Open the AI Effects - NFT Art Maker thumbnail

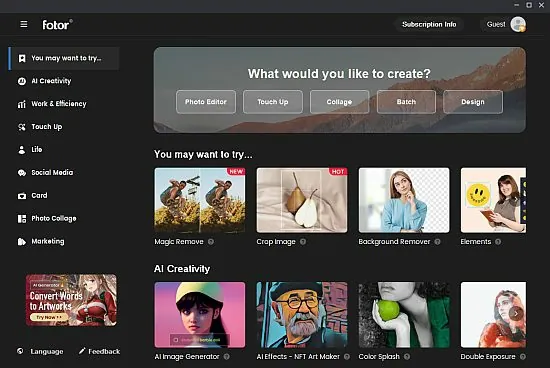coord(302,315)
